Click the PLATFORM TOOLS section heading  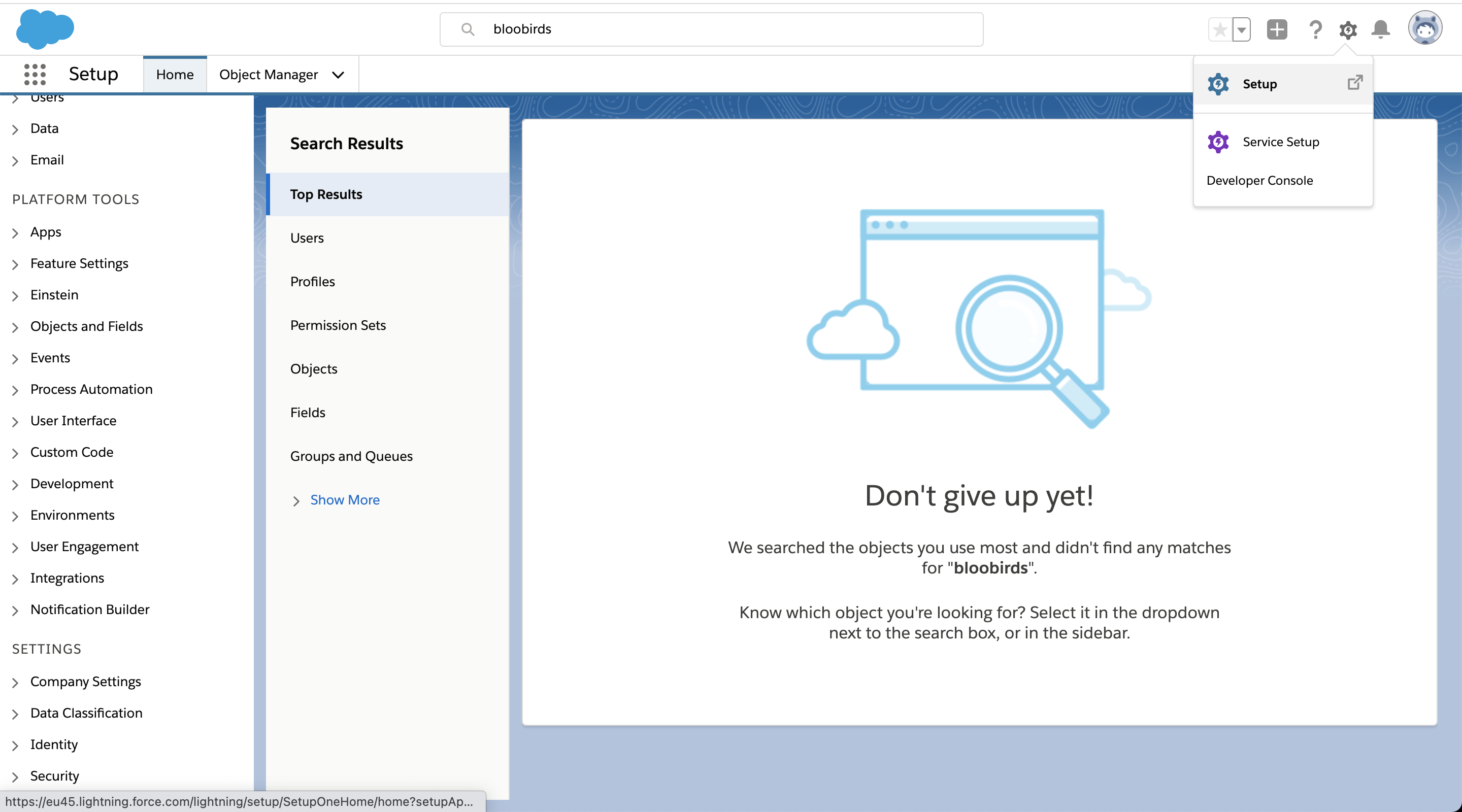(76, 199)
